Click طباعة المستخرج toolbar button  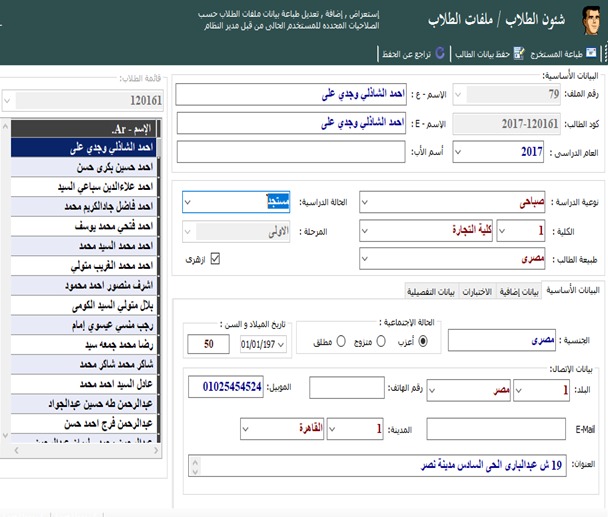coord(563,54)
